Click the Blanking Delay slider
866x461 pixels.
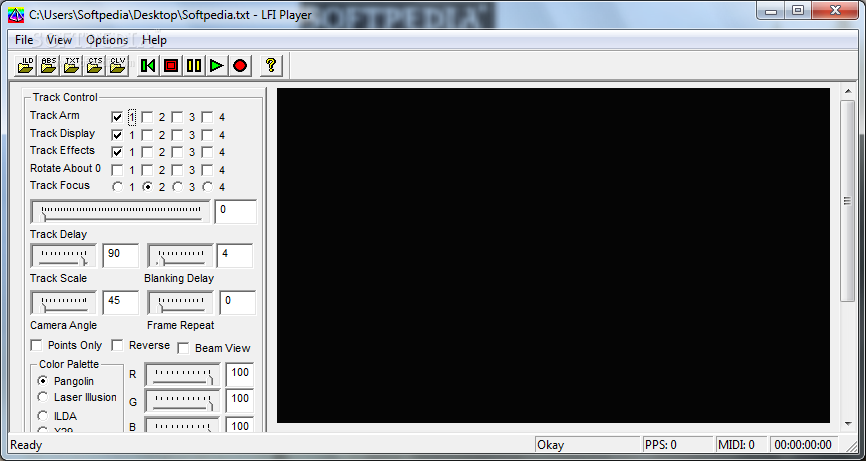[x=180, y=256]
